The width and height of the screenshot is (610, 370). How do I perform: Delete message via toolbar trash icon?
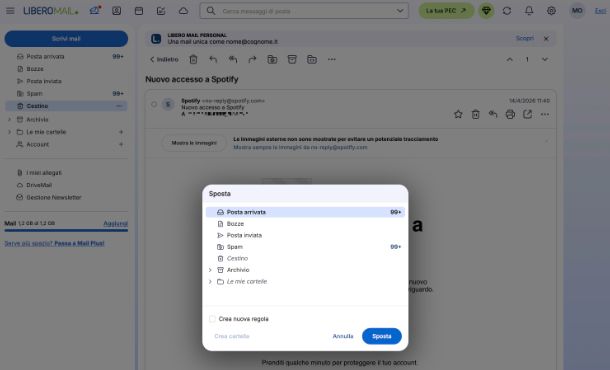(193, 60)
